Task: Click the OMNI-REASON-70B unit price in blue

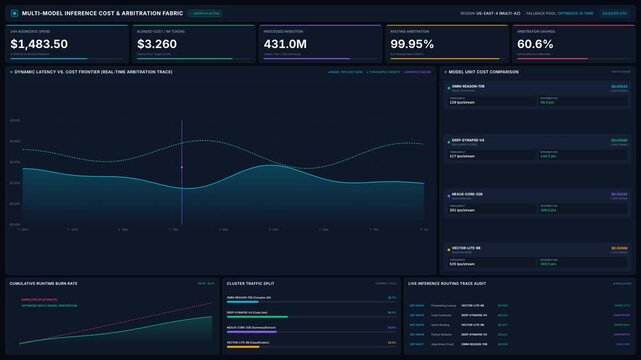Action: (619, 87)
